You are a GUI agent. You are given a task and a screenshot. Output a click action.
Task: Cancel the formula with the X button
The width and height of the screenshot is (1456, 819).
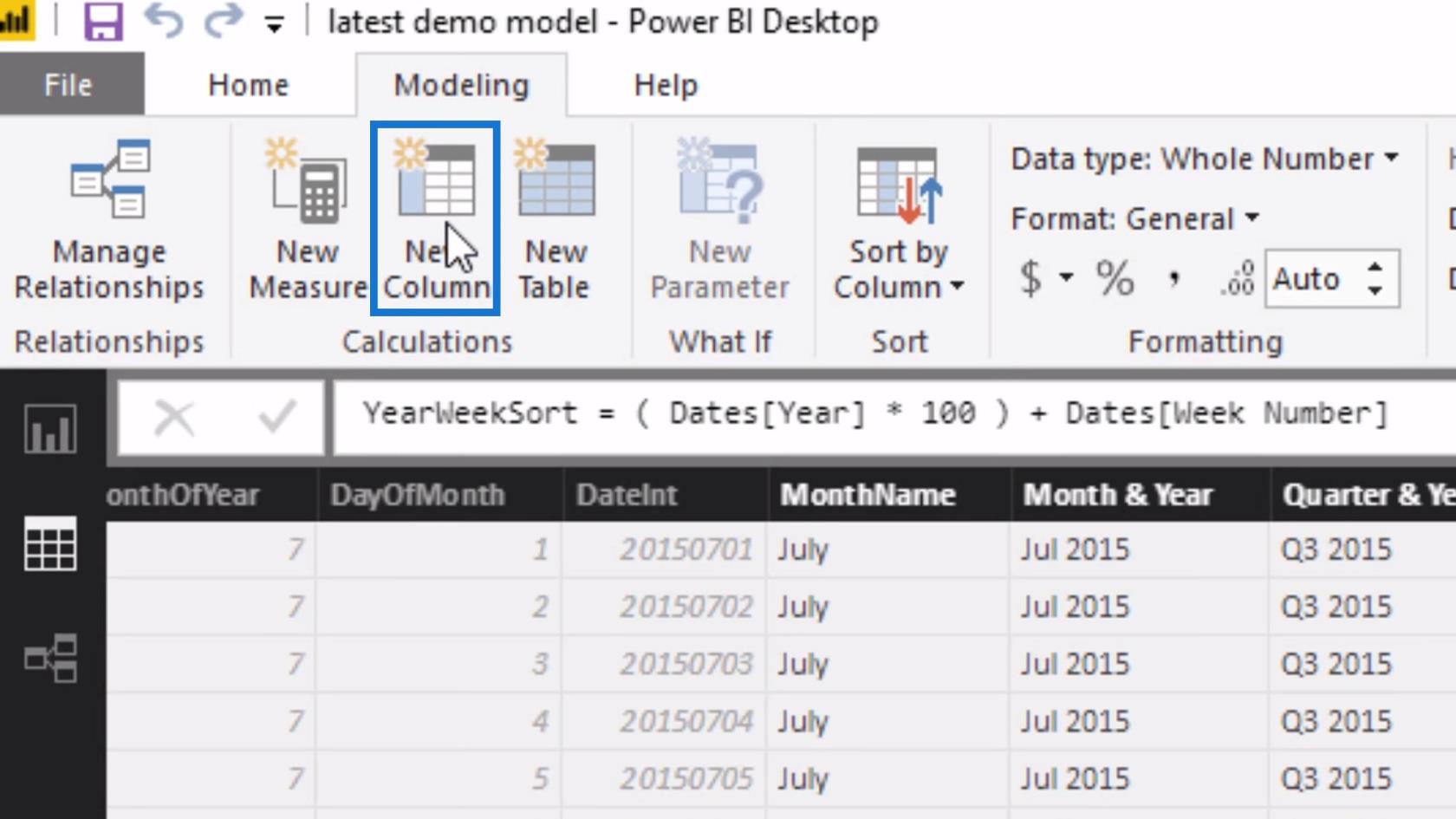[174, 418]
